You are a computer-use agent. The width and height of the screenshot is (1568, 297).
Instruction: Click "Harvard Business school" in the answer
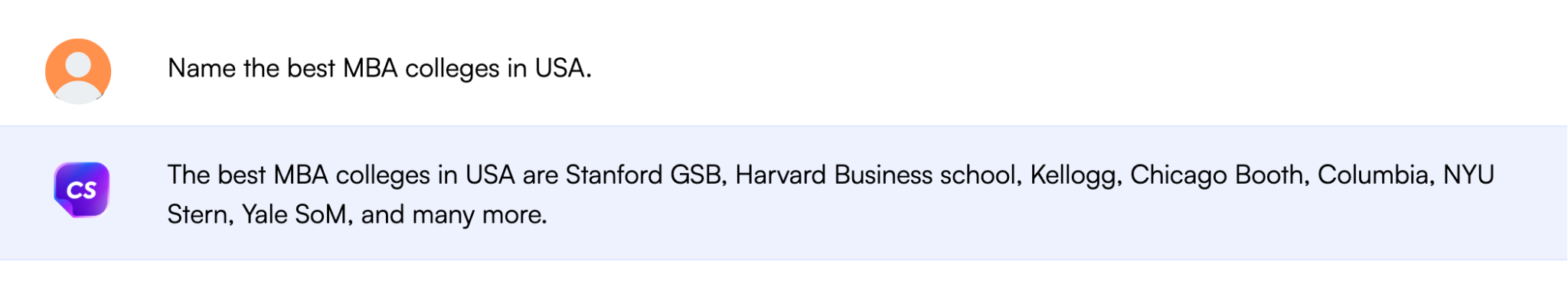click(x=877, y=175)
